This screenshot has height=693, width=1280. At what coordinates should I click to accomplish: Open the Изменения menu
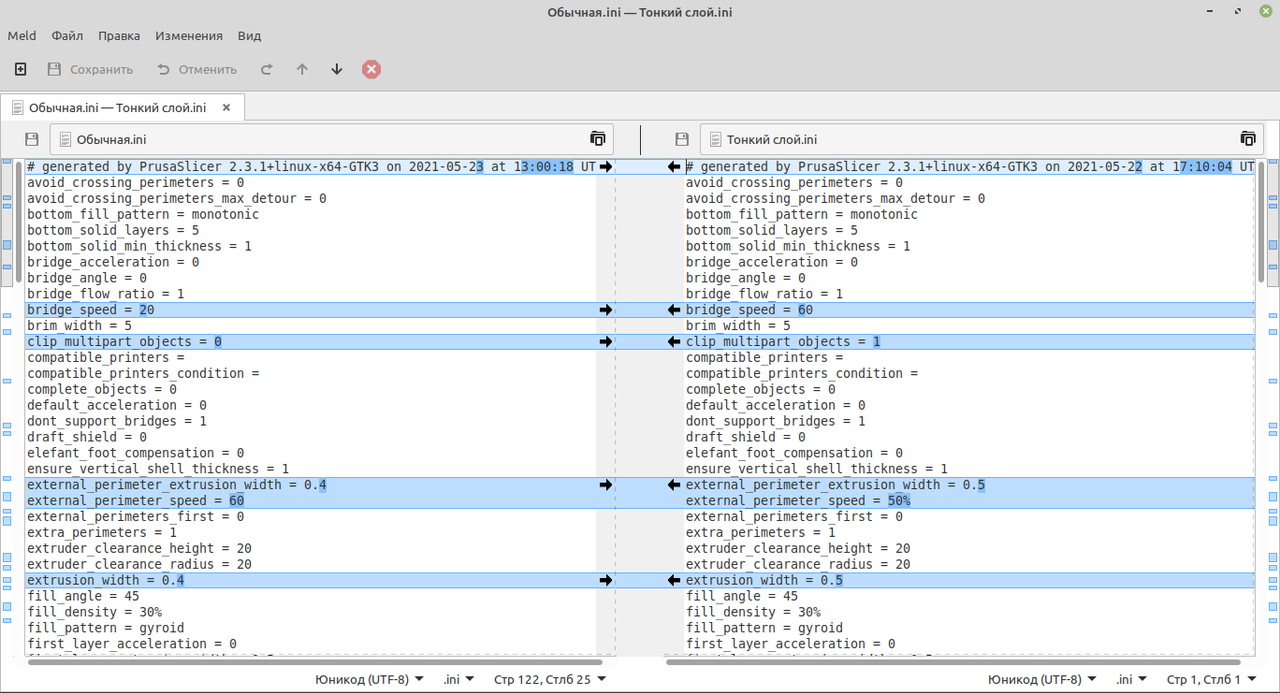tap(189, 35)
